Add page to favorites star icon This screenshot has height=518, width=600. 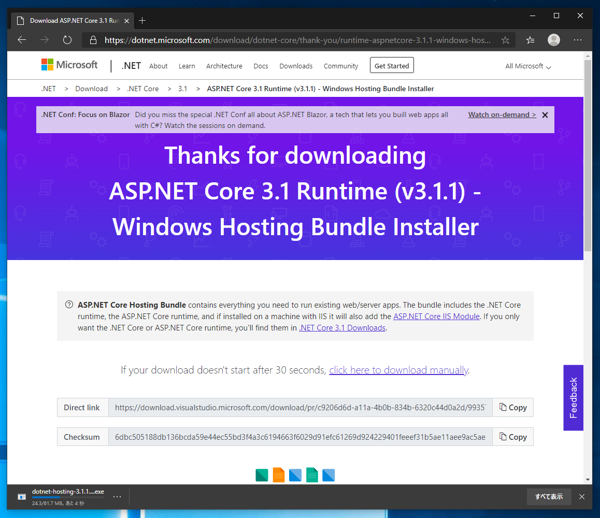pos(505,40)
